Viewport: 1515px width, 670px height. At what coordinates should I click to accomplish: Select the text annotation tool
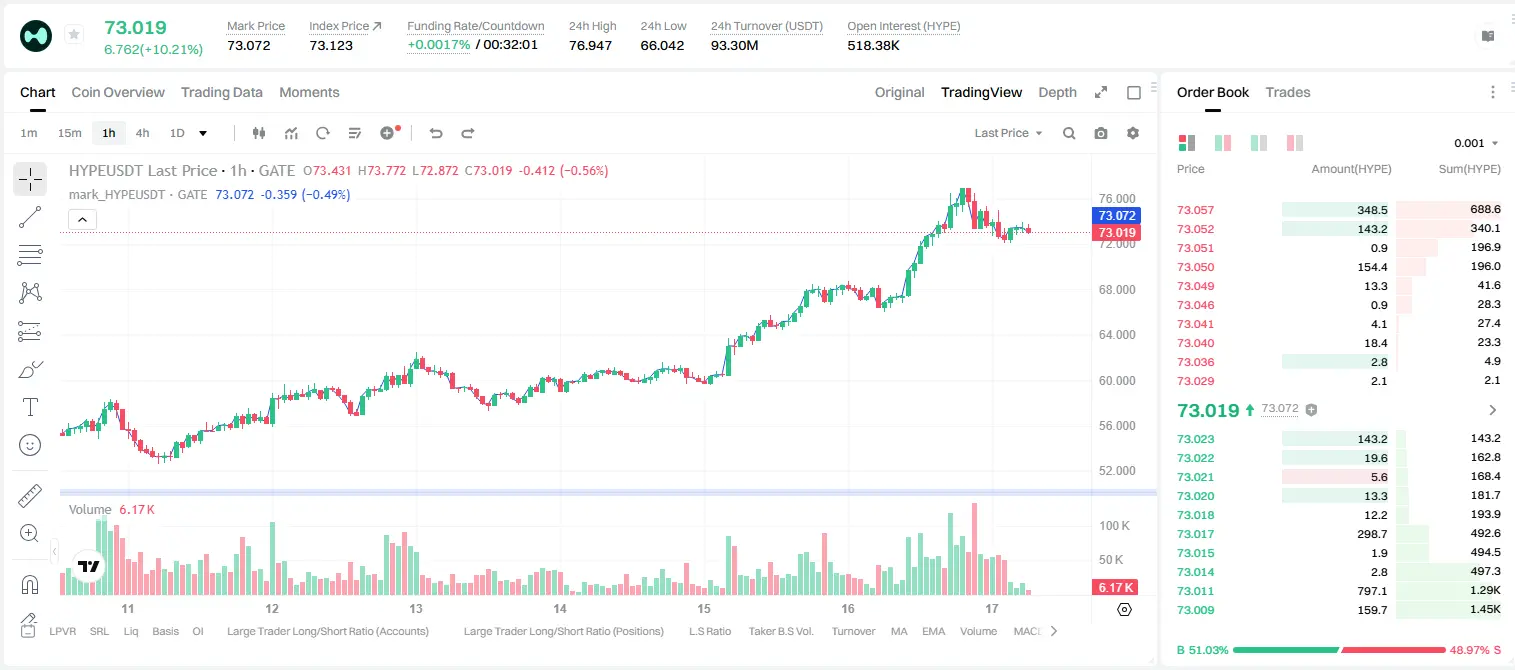pos(30,407)
